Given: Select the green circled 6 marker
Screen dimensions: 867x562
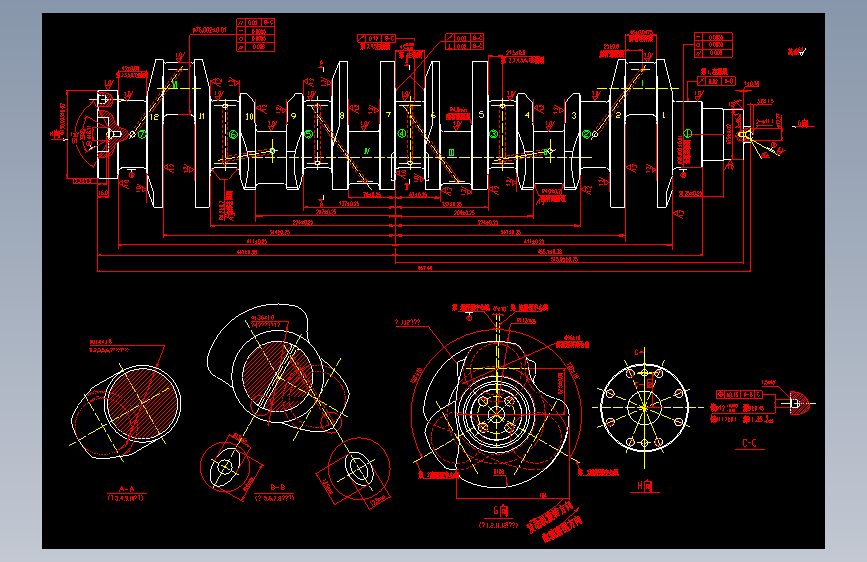Looking at the screenshot, I should [x=233, y=134].
